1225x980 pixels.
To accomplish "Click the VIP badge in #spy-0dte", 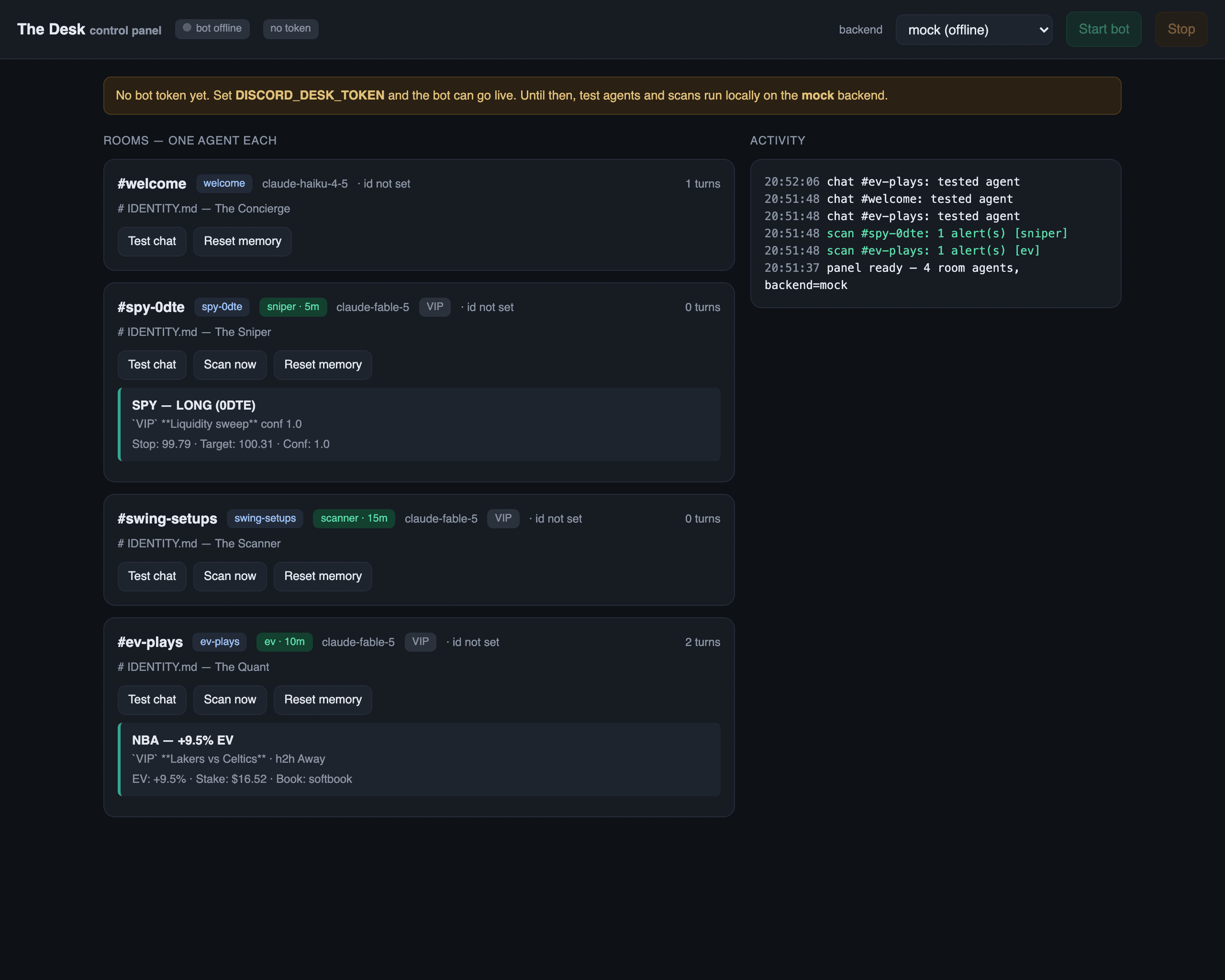I will click(x=434, y=307).
